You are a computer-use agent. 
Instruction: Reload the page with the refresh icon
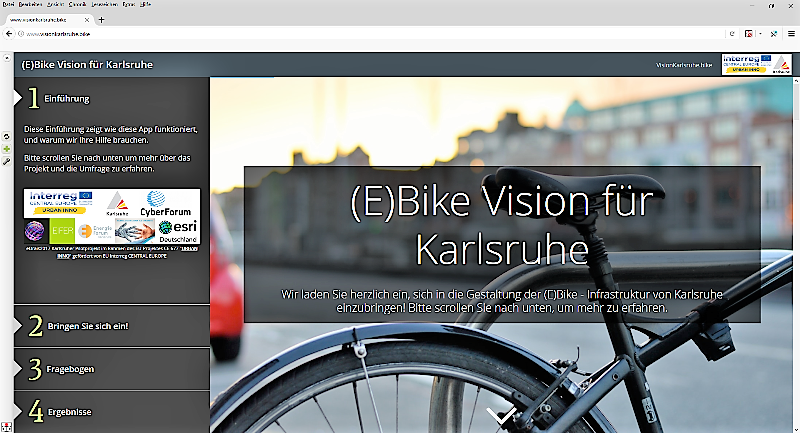point(732,33)
